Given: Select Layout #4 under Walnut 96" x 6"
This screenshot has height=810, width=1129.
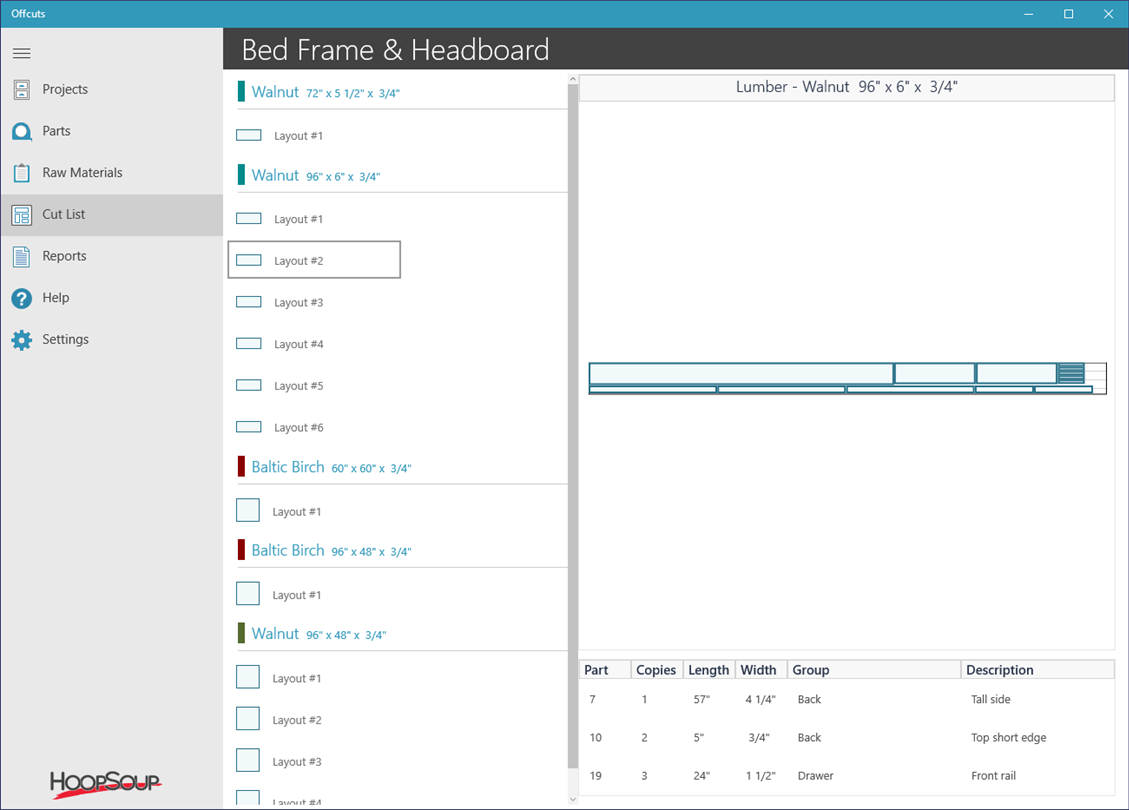Looking at the screenshot, I should [x=314, y=344].
